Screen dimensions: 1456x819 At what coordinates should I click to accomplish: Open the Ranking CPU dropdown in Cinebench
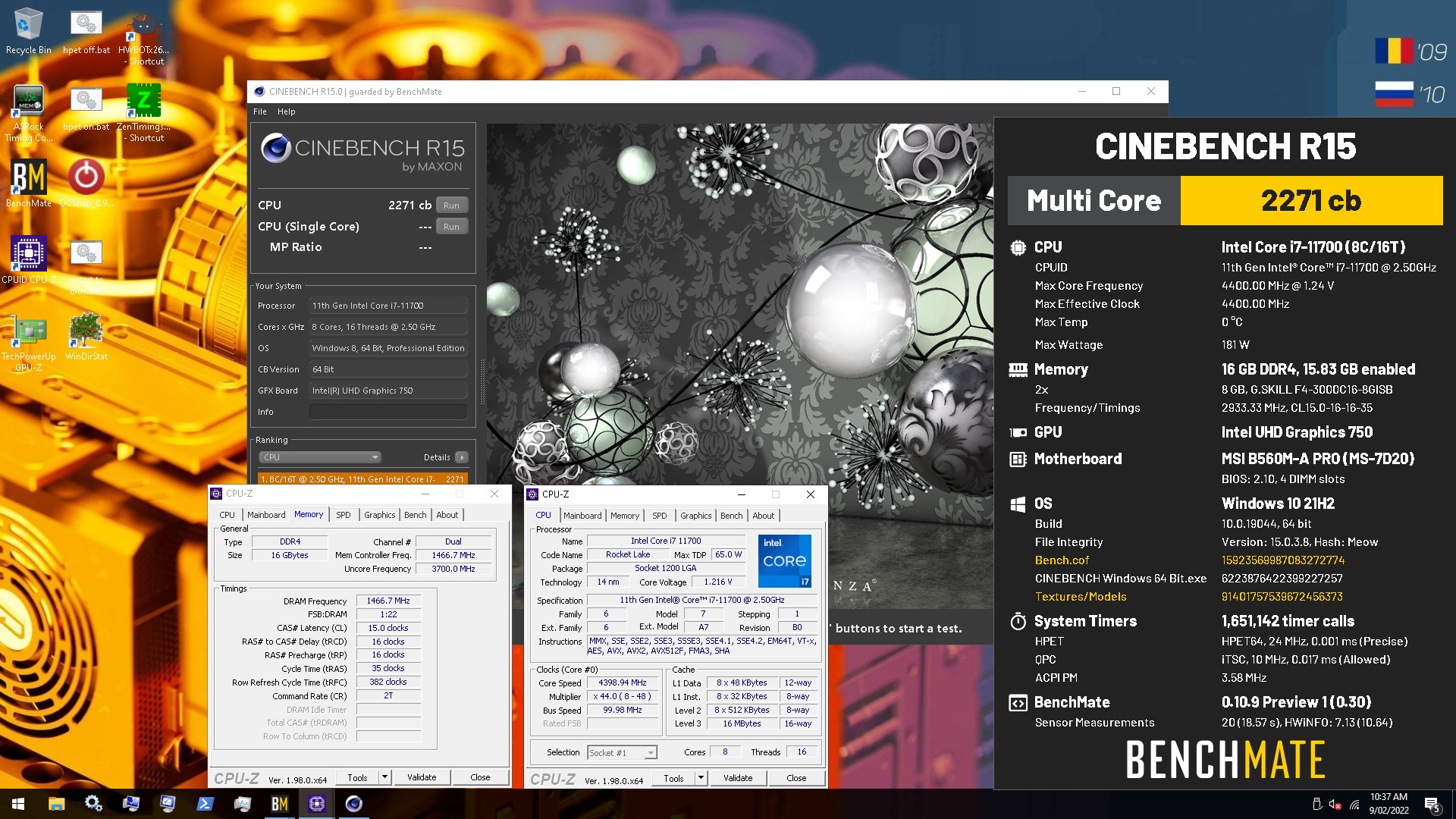(x=320, y=457)
